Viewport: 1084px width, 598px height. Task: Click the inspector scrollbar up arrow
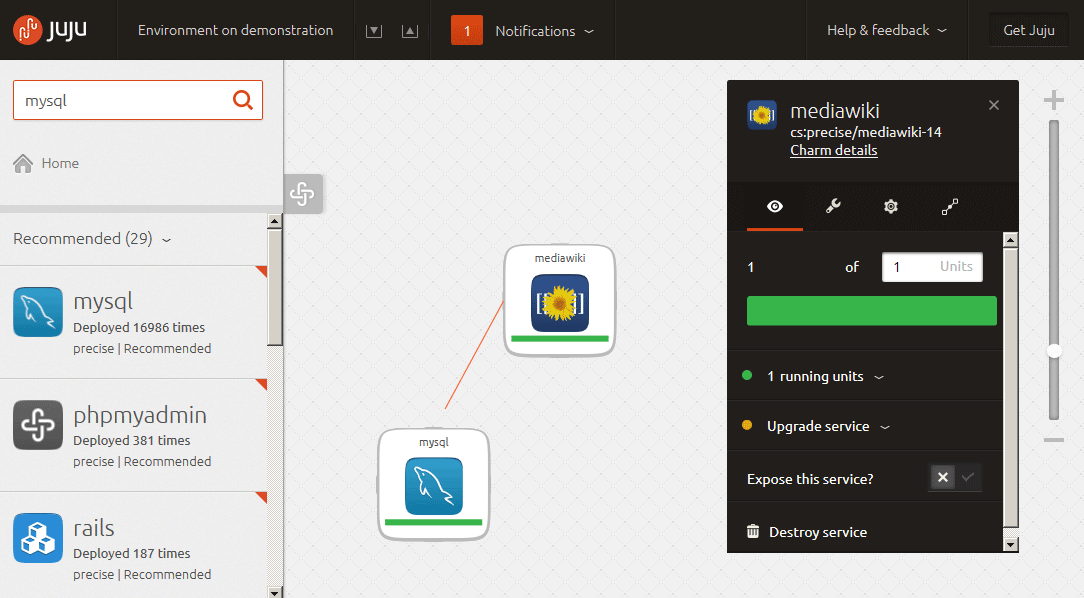coord(1010,241)
